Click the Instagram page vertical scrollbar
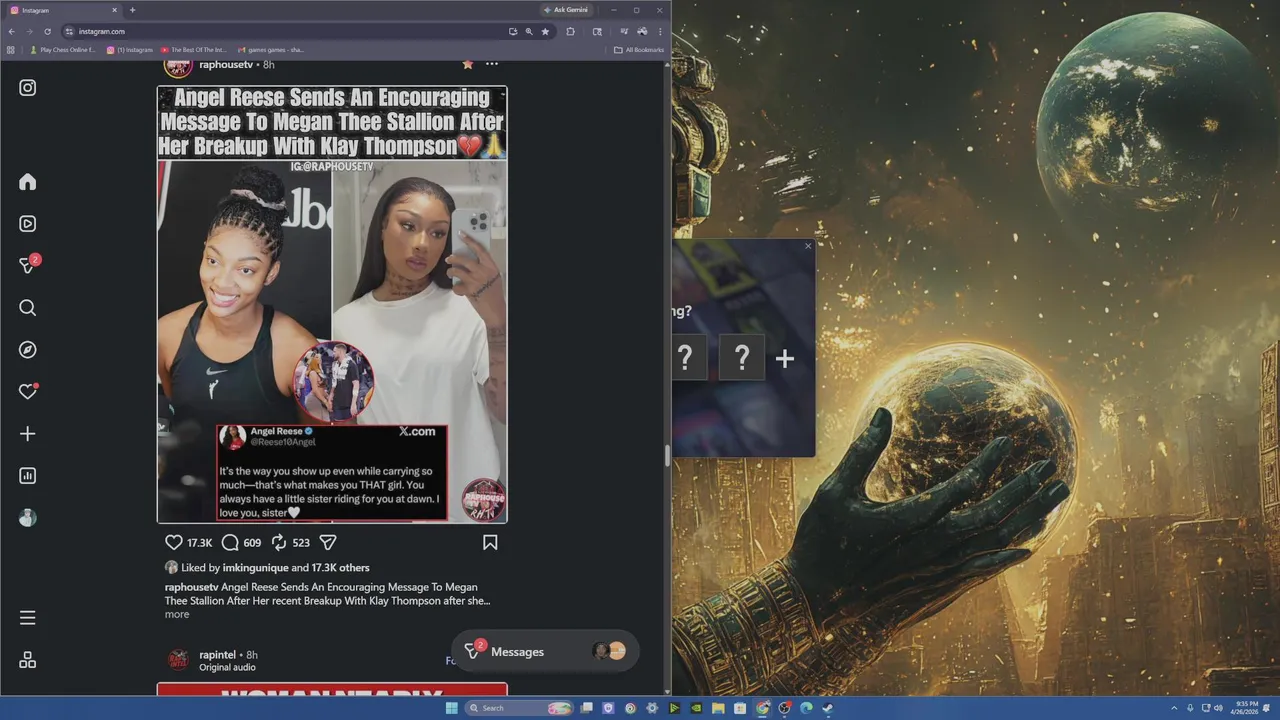This screenshot has height=720, width=1280. tap(667, 456)
